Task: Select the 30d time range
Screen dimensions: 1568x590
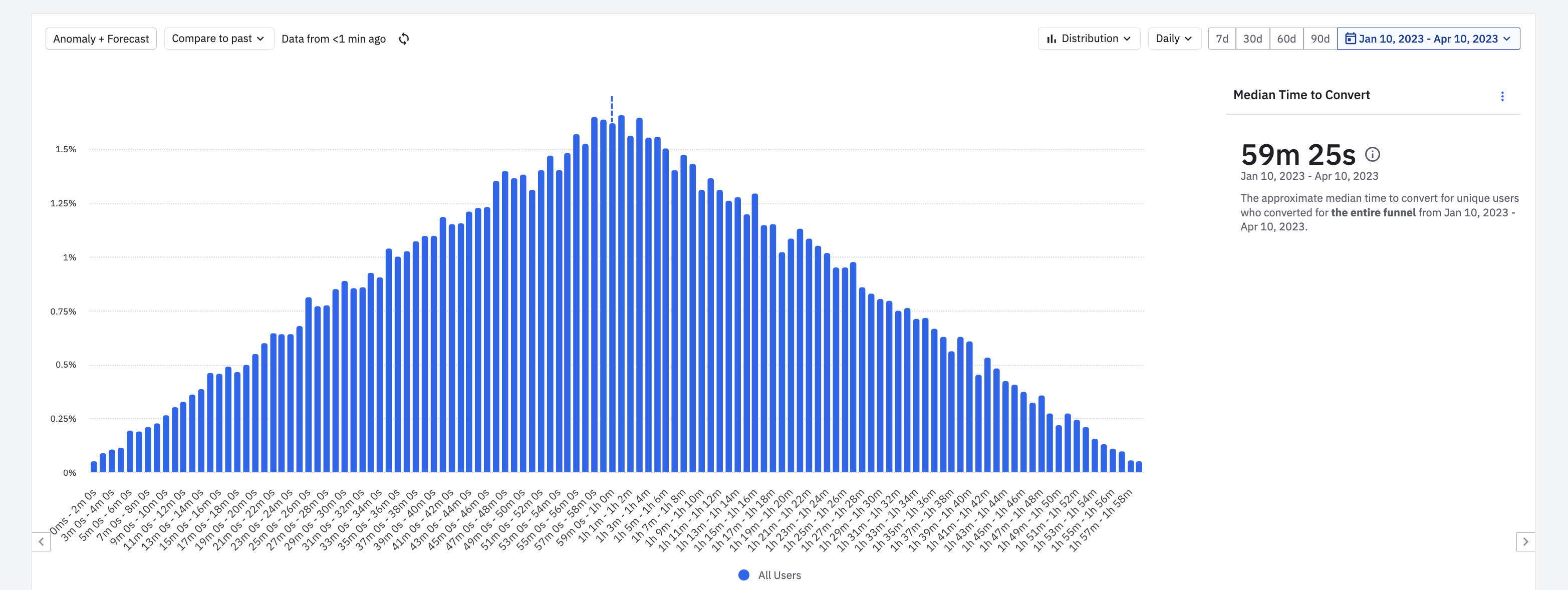Action: click(1252, 39)
